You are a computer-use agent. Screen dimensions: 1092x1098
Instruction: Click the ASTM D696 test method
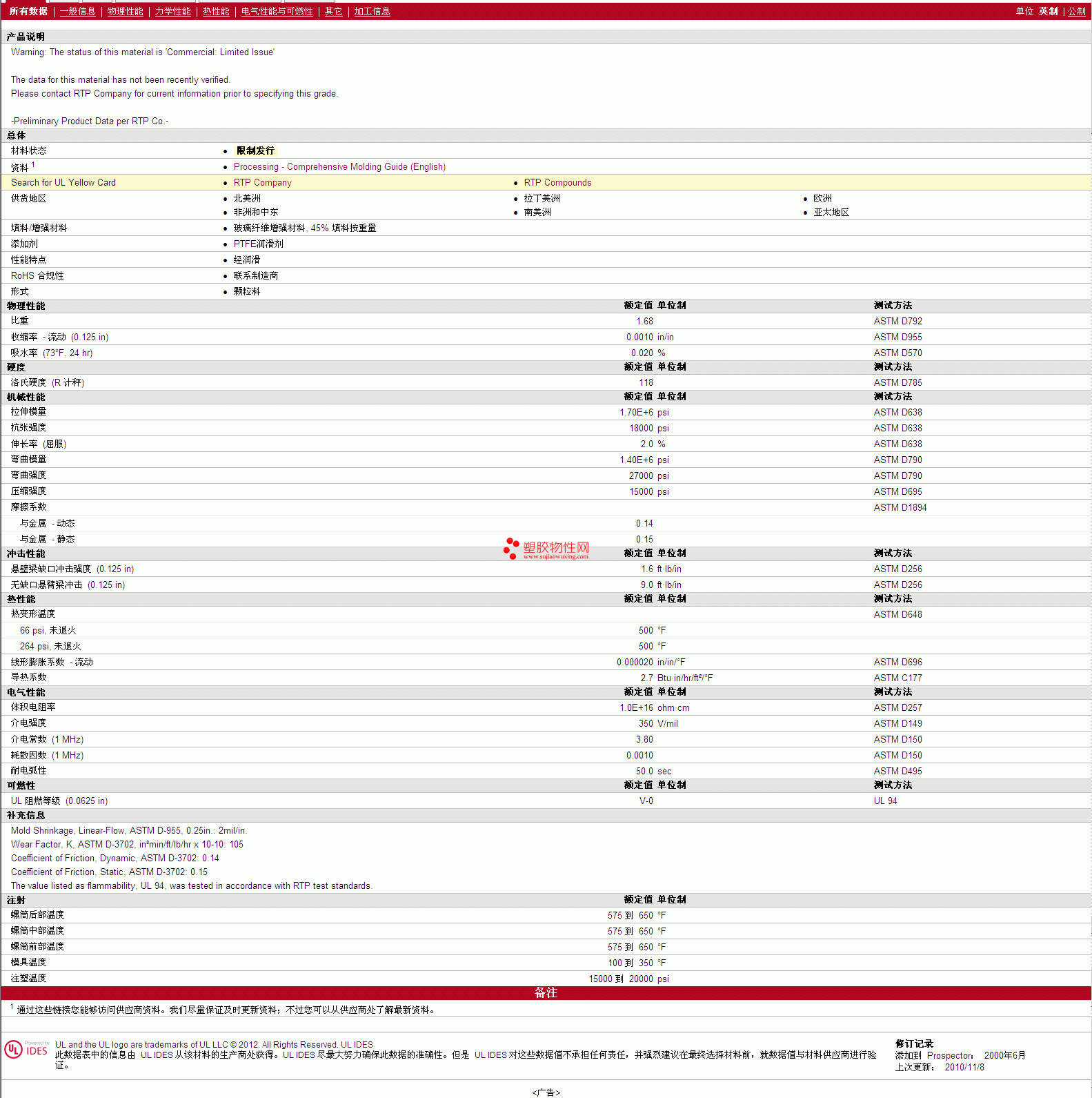click(x=897, y=662)
